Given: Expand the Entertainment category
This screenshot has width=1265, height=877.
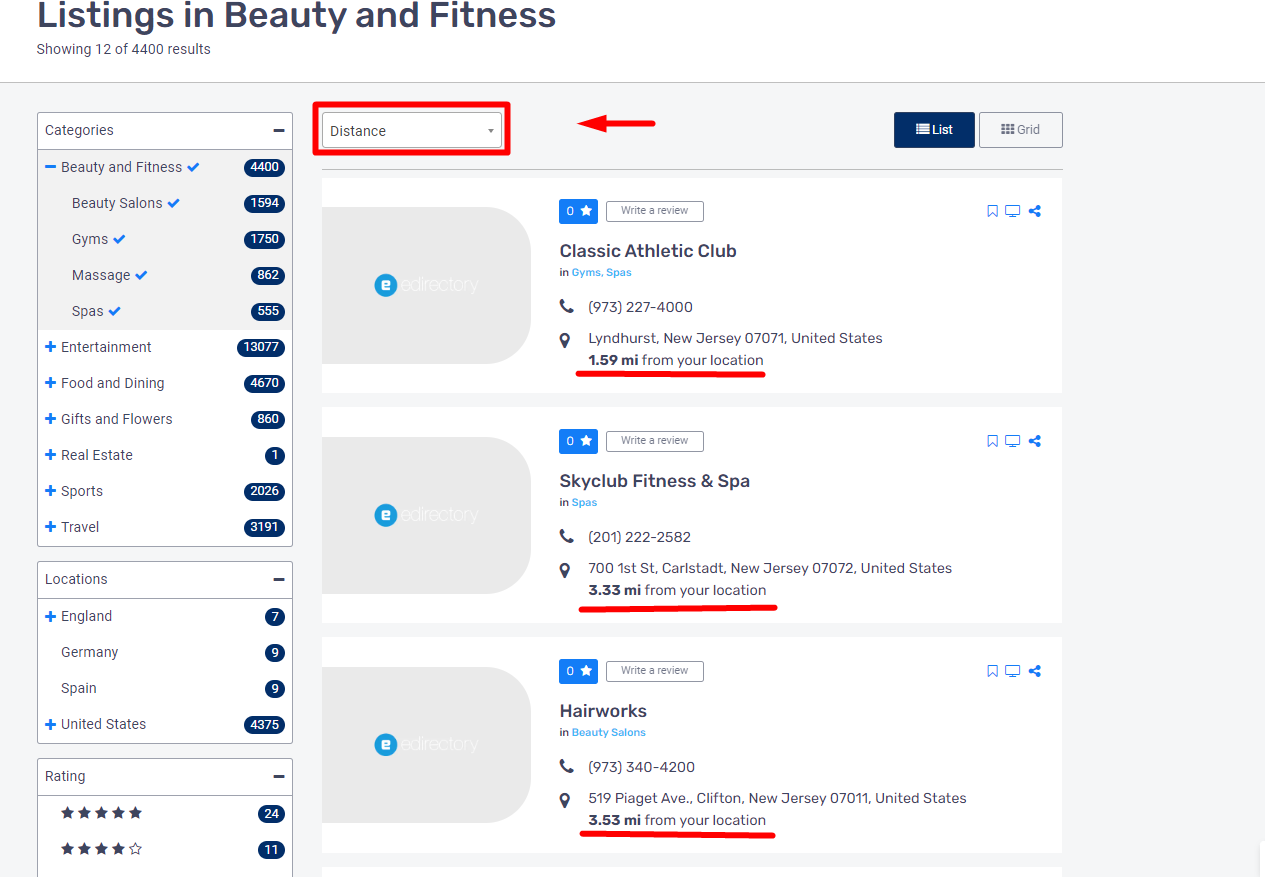Looking at the screenshot, I should click(x=50, y=347).
